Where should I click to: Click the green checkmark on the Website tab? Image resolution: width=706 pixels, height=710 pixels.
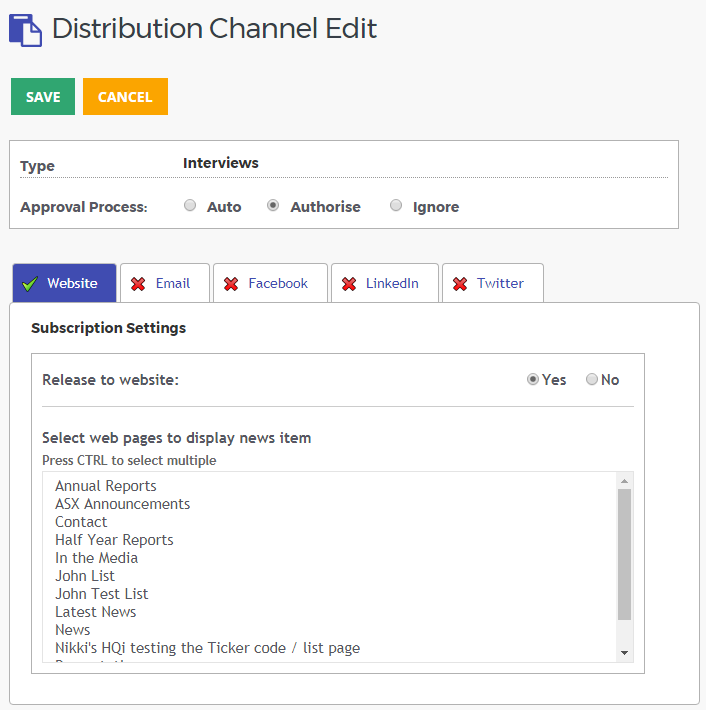(30, 284)
